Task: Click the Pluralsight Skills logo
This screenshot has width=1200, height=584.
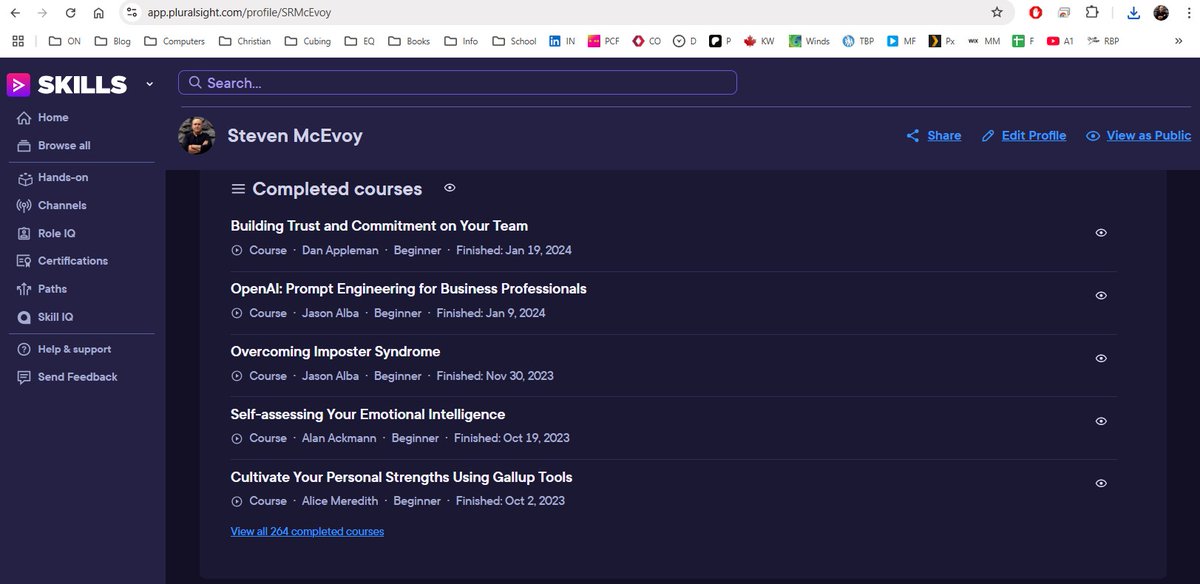Action: 67,85
